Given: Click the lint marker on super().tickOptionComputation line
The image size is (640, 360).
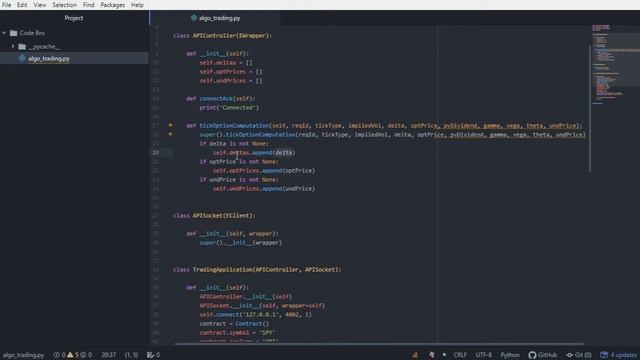Looking at the screenshot, I should coord(171,134).
